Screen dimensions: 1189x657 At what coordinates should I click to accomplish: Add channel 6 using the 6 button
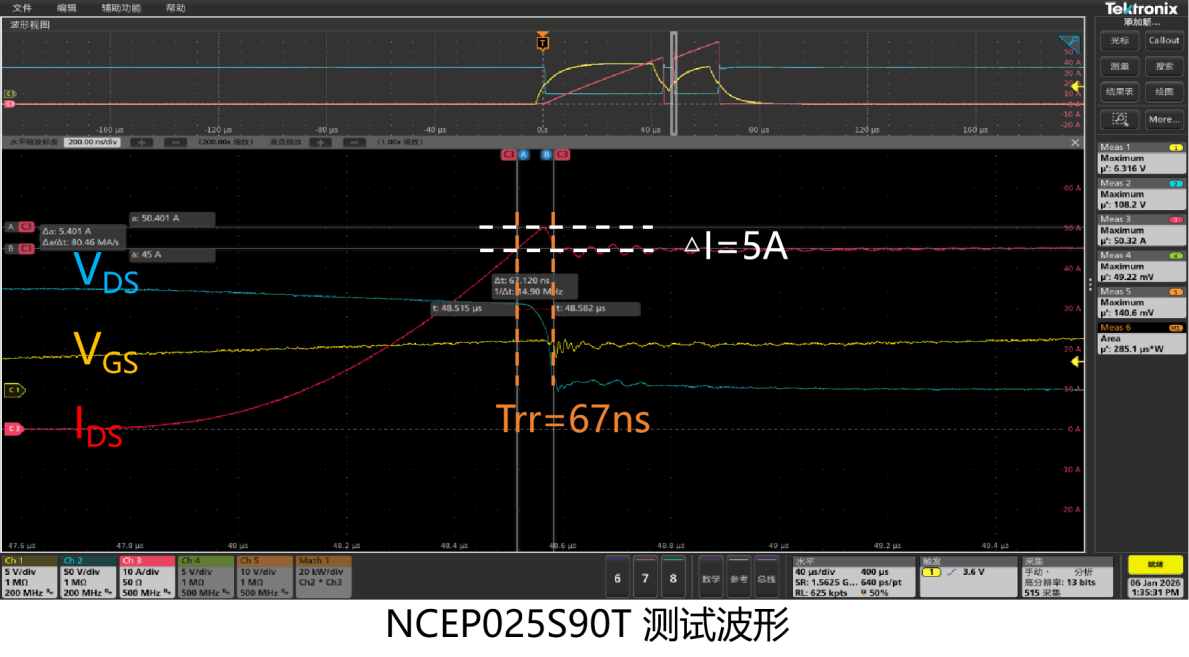(x=617, y=578)
